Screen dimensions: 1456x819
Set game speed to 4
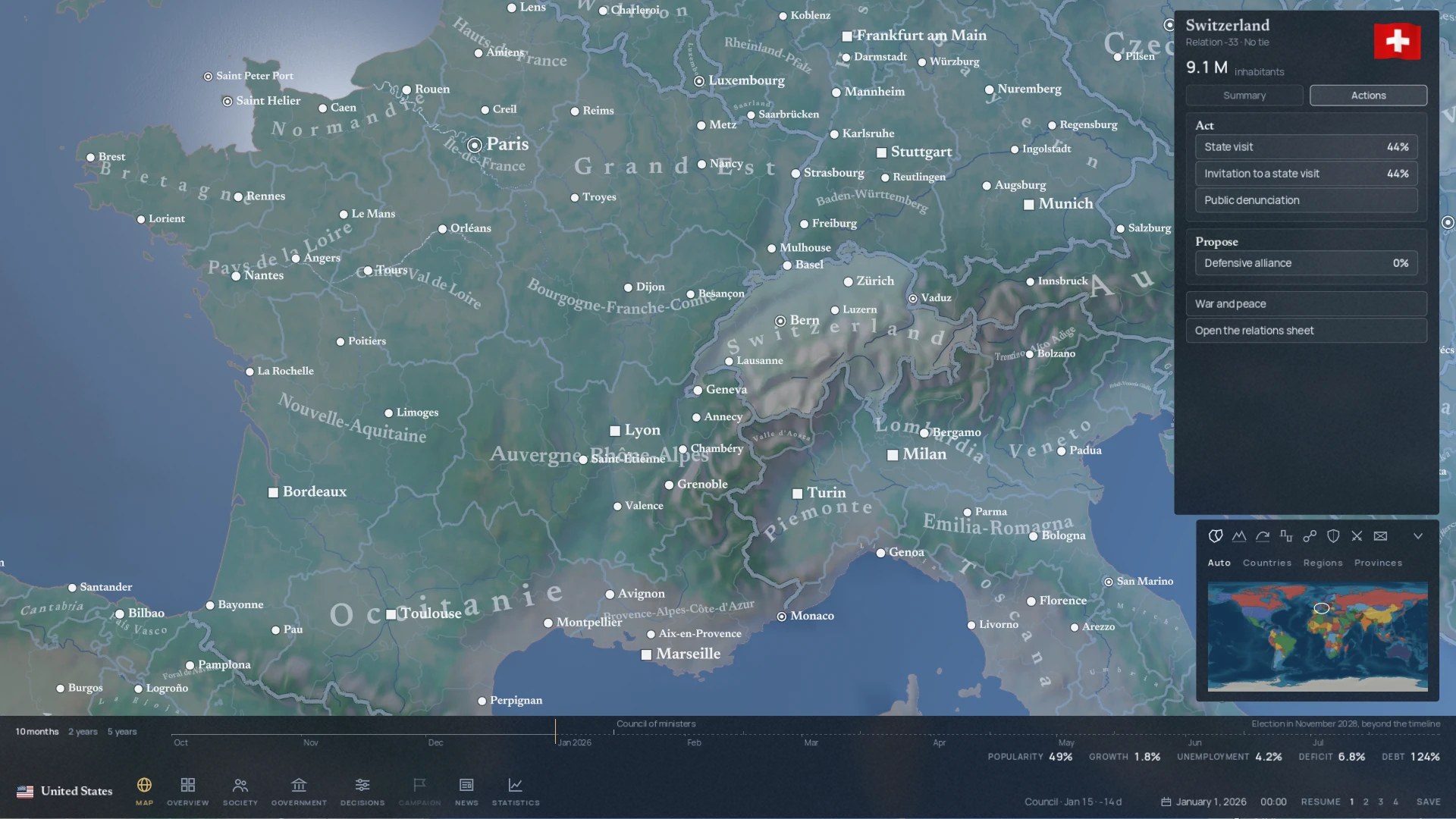[x=1395, y=802]
